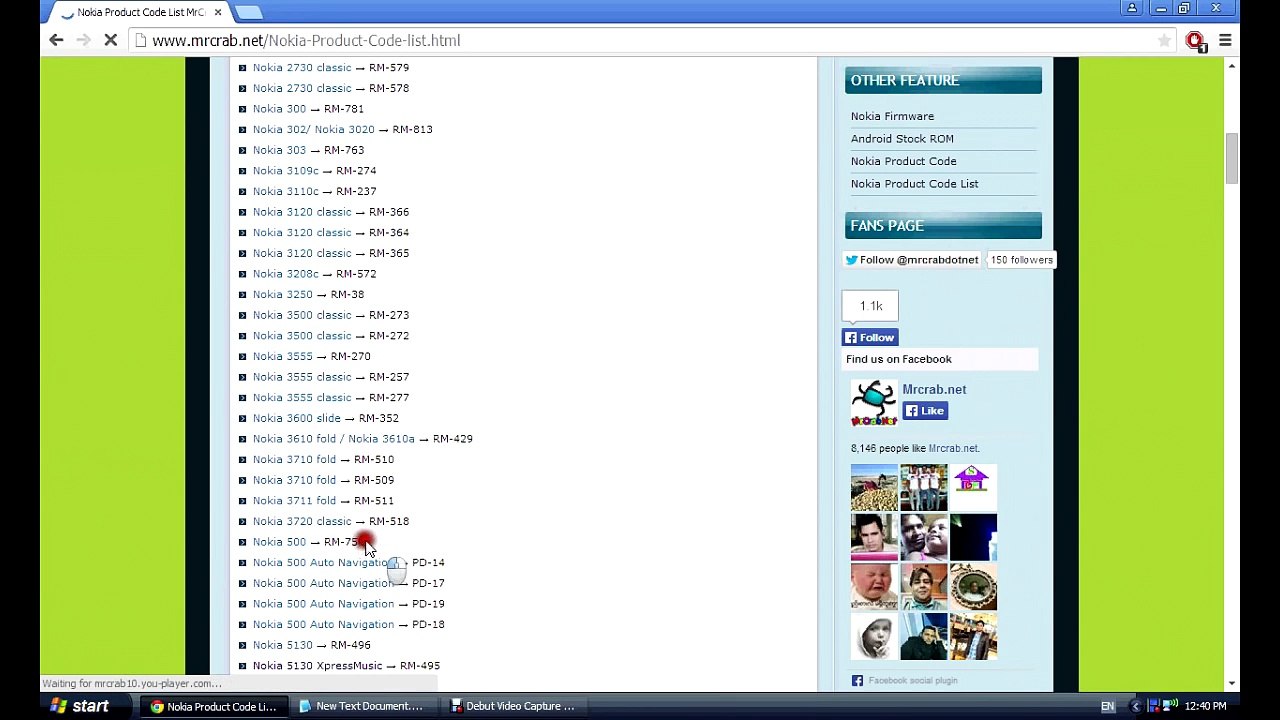
Task: Open the Nokia 3610 fold / Nokia 3610a link
Action: pos(333,439)
